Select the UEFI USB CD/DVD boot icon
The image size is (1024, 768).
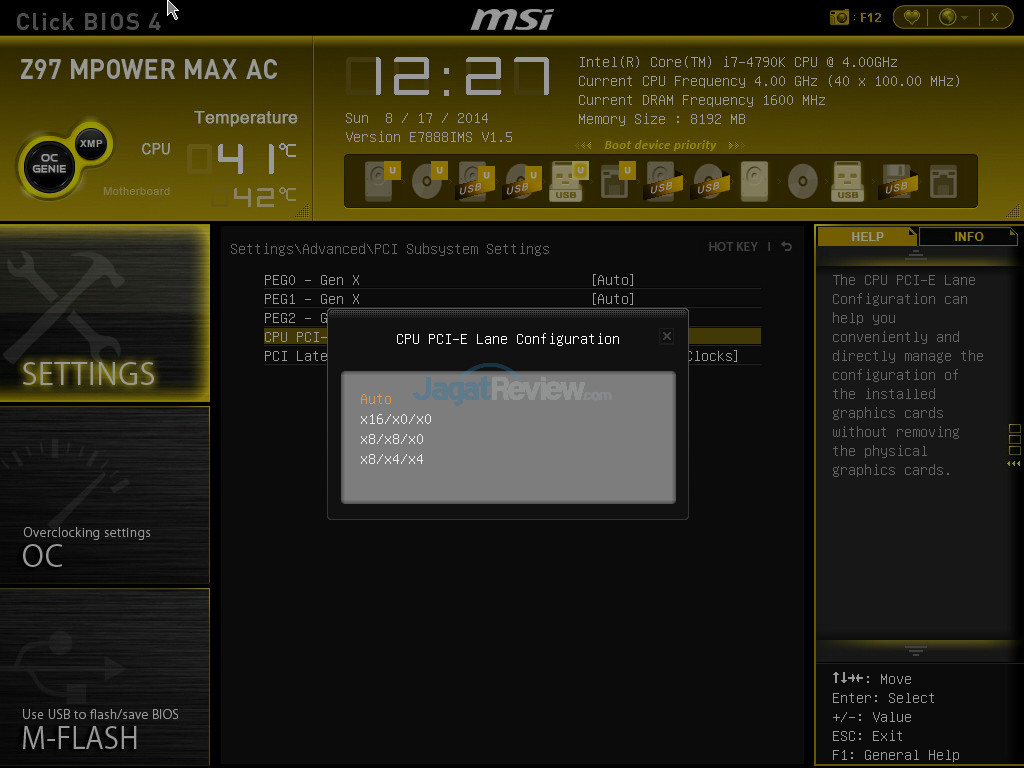coord(522,181)
